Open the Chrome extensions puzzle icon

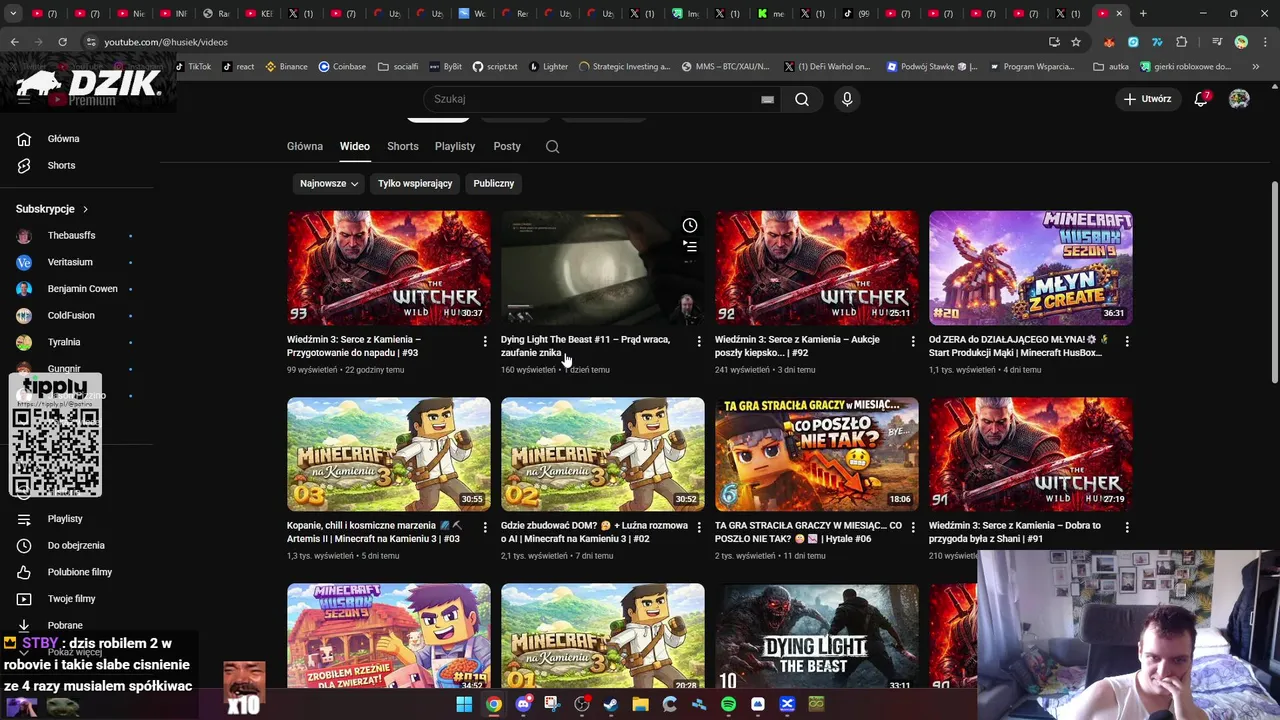pyautogui.click(x=1182, y=42)
